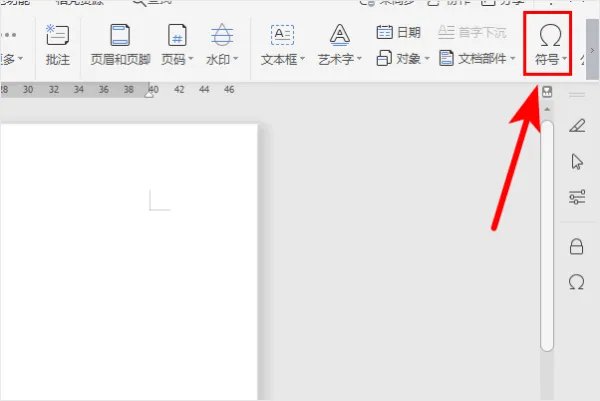Click the 页码 page number icon
This screenshot has width=600, height=401.
click(177, 35)
